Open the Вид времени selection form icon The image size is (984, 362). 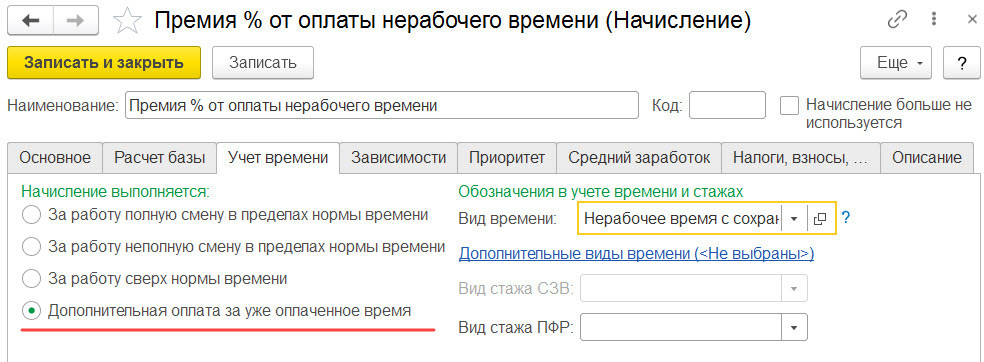pyautogui.click(x=820, y=218)
